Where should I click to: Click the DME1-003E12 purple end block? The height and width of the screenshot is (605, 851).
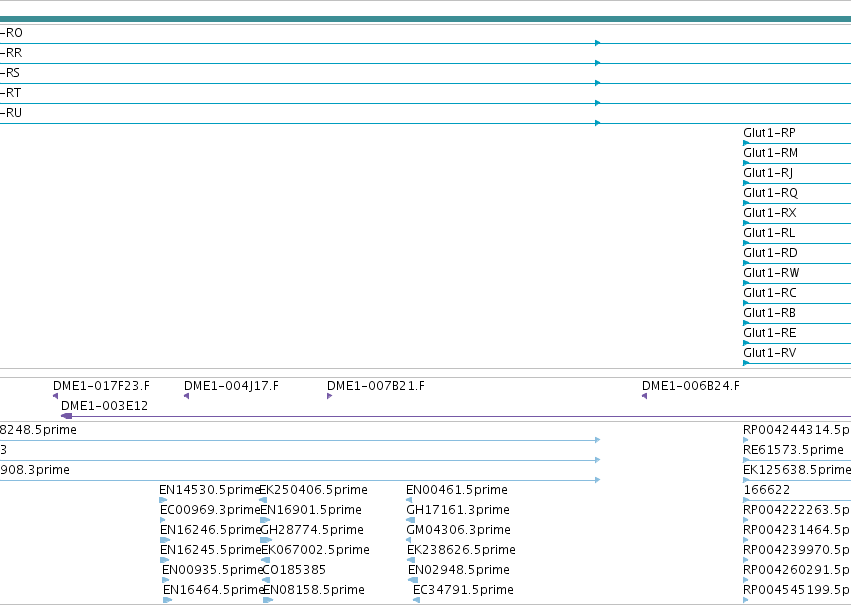(x=67, y=416)
